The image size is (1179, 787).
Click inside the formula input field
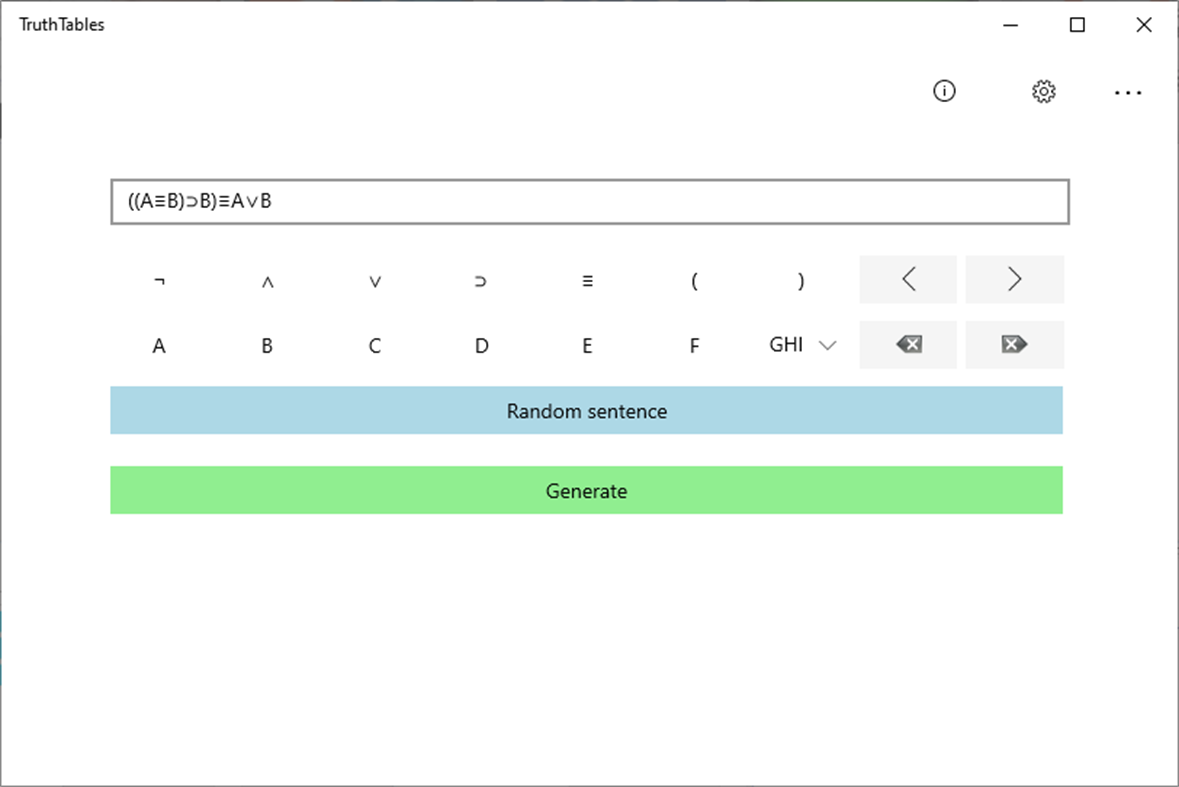[590, 201]
